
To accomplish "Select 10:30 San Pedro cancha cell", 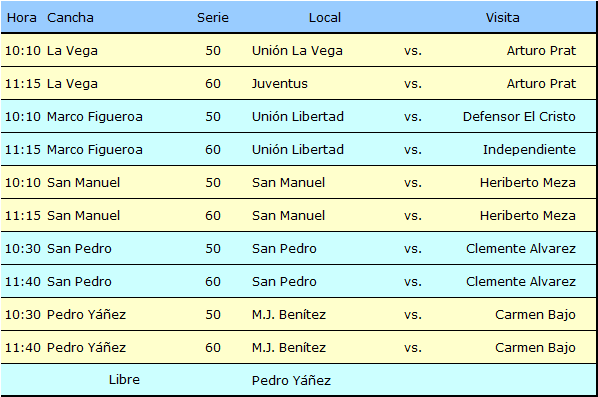I will tap(79, 248).
